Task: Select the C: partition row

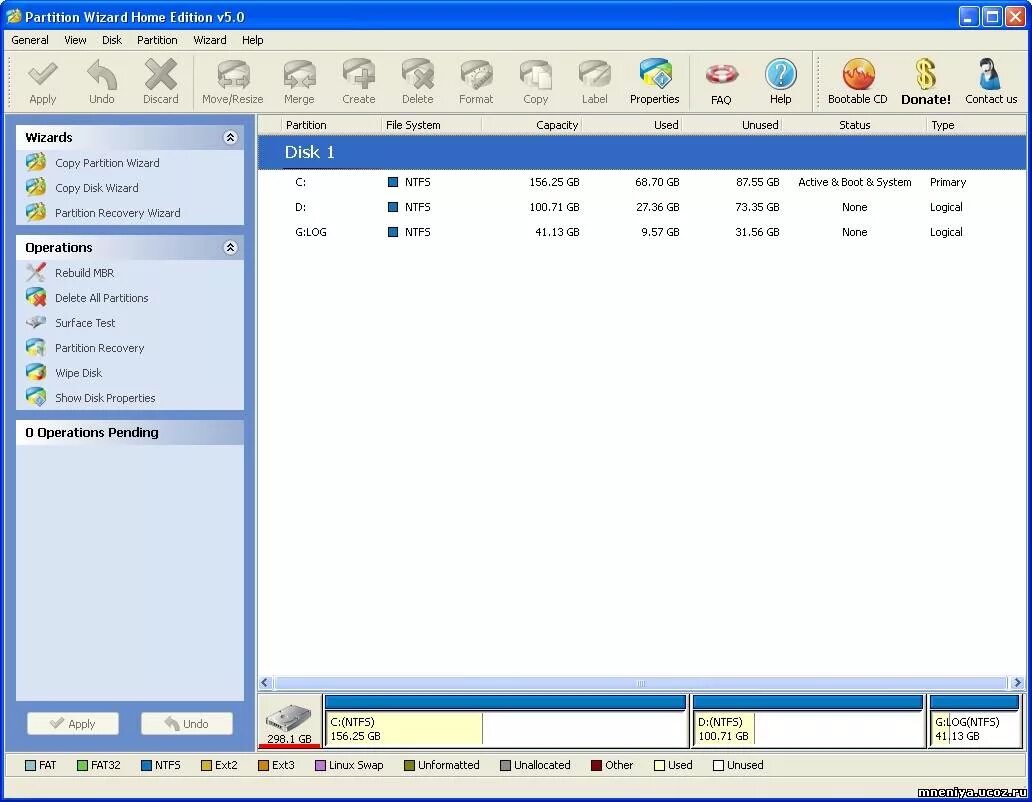Action: [642, 182]
